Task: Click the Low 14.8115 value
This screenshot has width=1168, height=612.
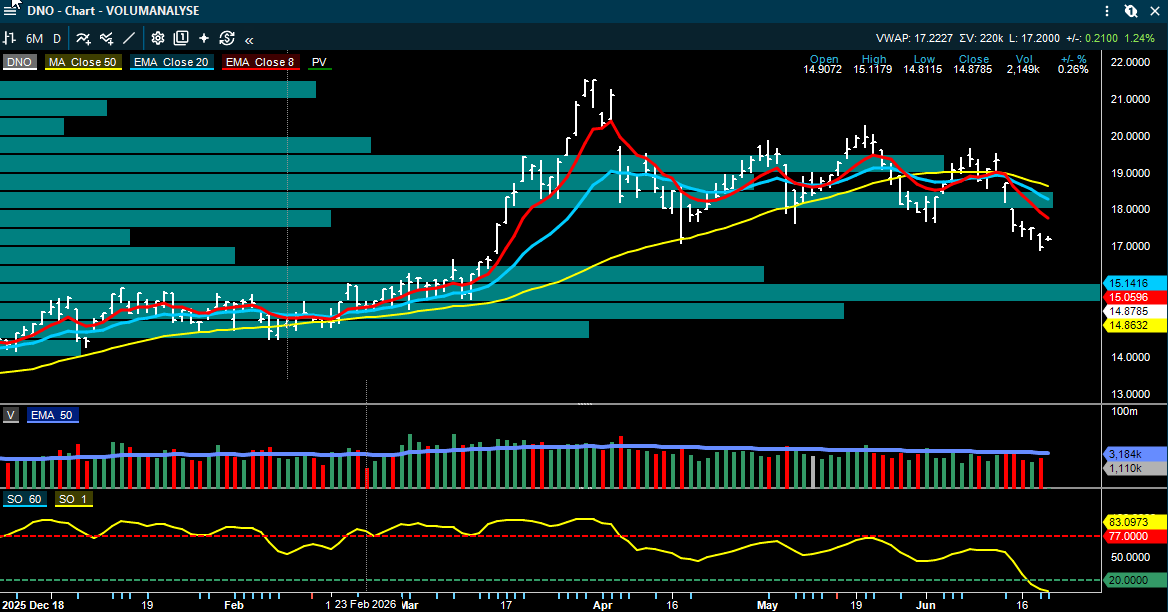Action: click(x=923, y=69)
